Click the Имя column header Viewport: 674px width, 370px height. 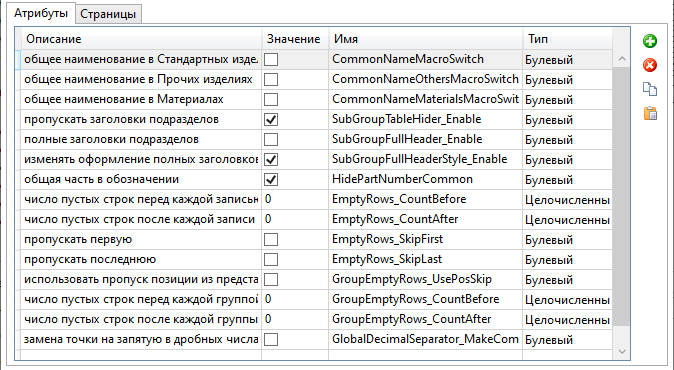(426, 39)
